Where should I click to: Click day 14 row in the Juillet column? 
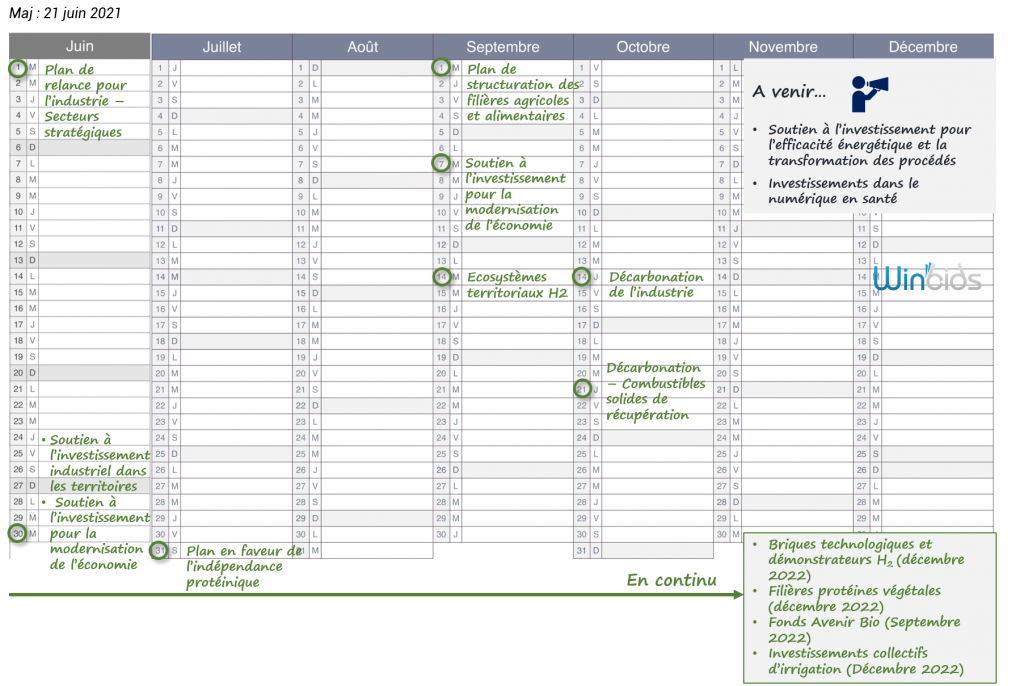[x=221, y=277]
